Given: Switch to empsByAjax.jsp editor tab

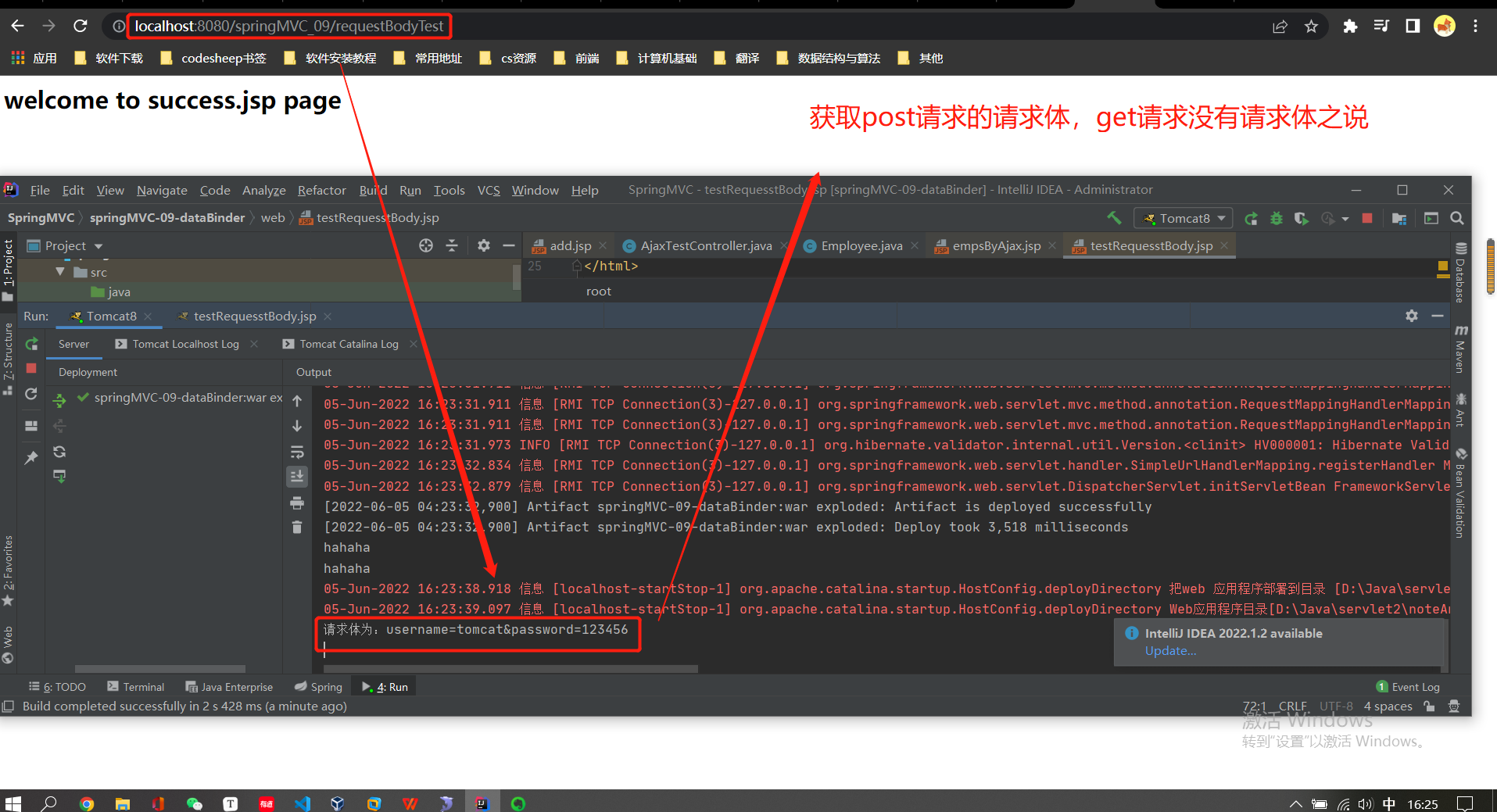Looking at the screenshot, I should click(996, 245).
